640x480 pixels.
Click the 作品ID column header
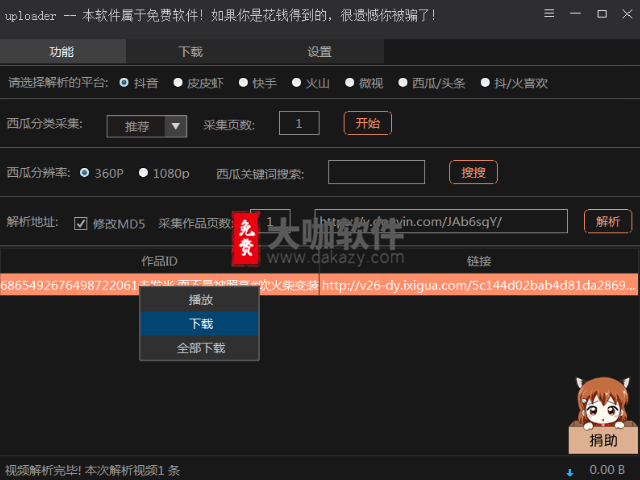click(159, 261)
